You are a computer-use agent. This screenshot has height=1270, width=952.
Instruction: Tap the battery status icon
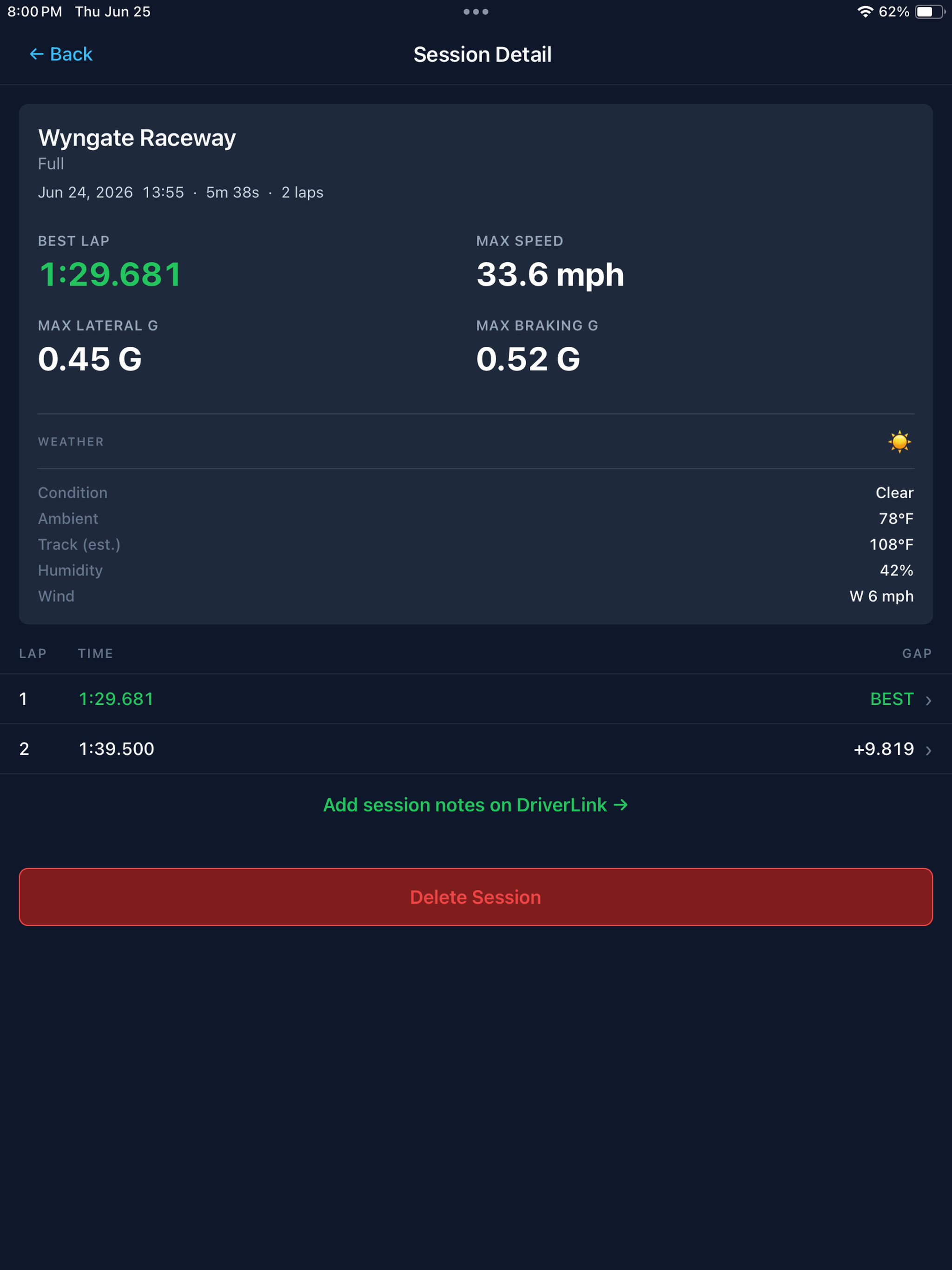(930, 12)
